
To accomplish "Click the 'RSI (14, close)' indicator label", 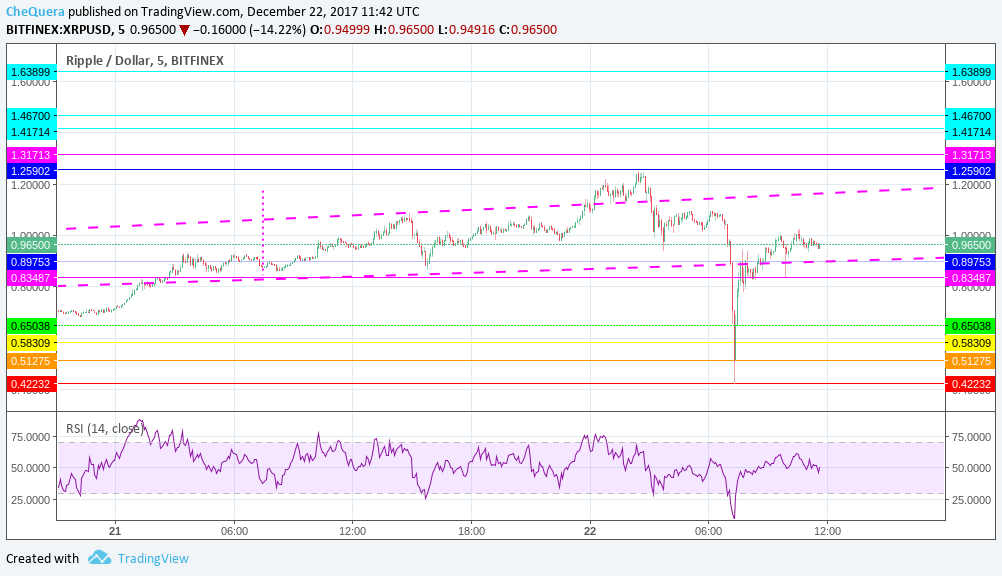I will 105,428.
